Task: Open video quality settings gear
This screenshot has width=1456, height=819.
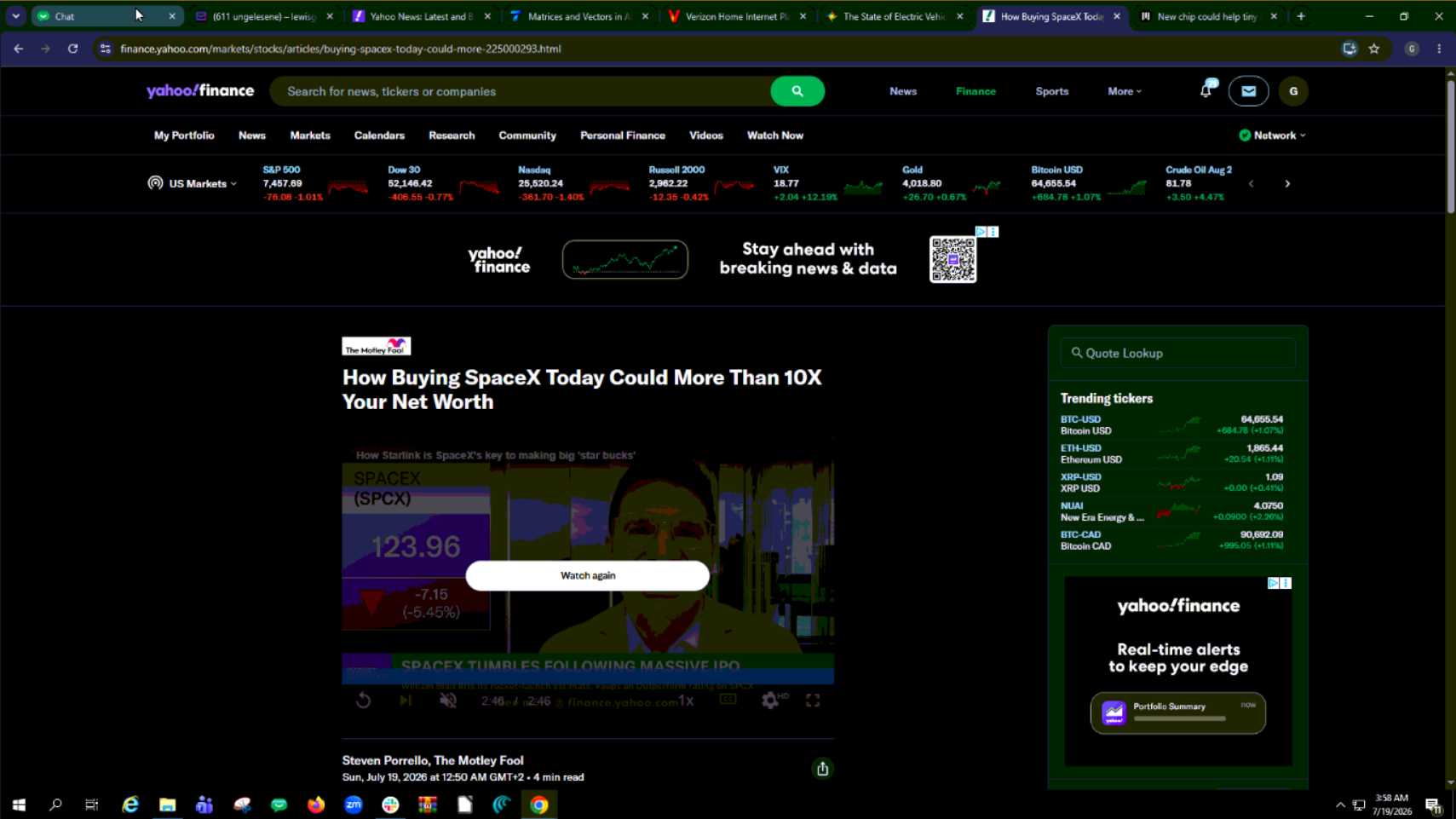Action: coord(770,701)
